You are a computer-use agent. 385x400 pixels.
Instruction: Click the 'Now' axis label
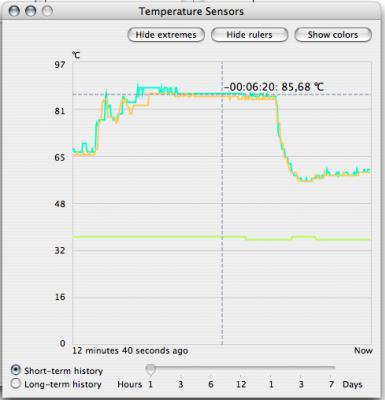coord(363,351)
